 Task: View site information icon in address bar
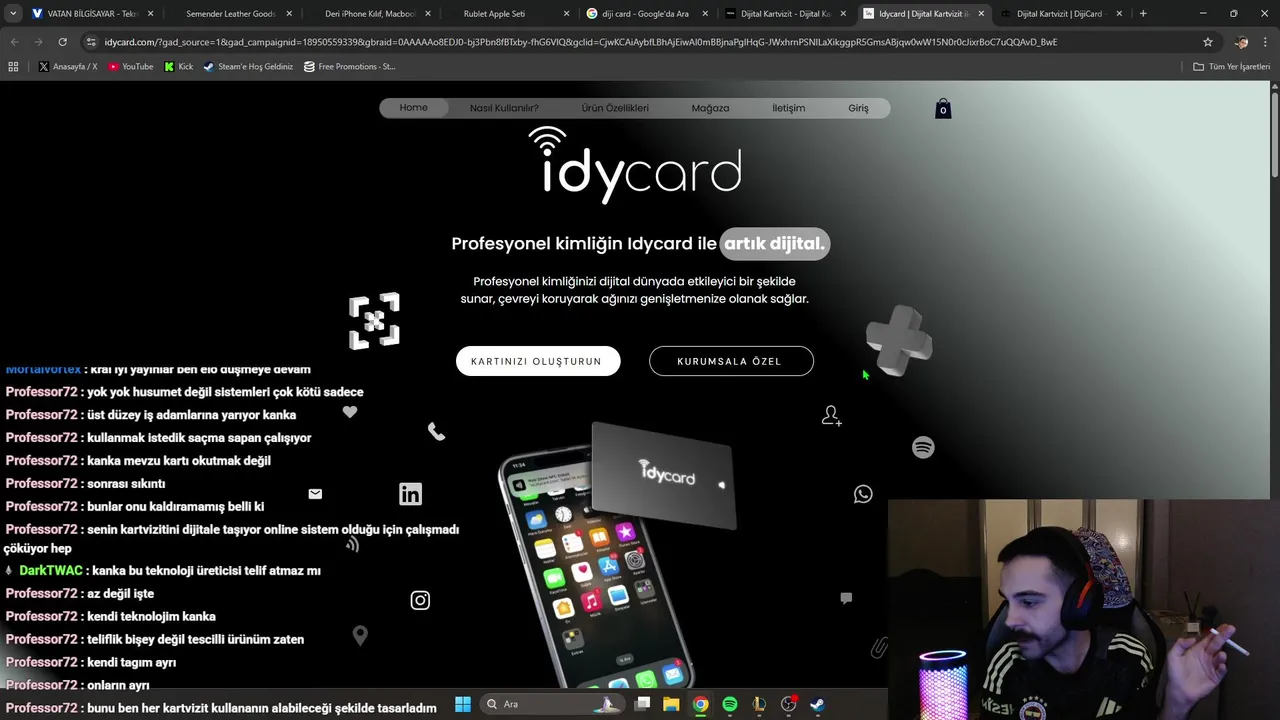coord(91,42)
